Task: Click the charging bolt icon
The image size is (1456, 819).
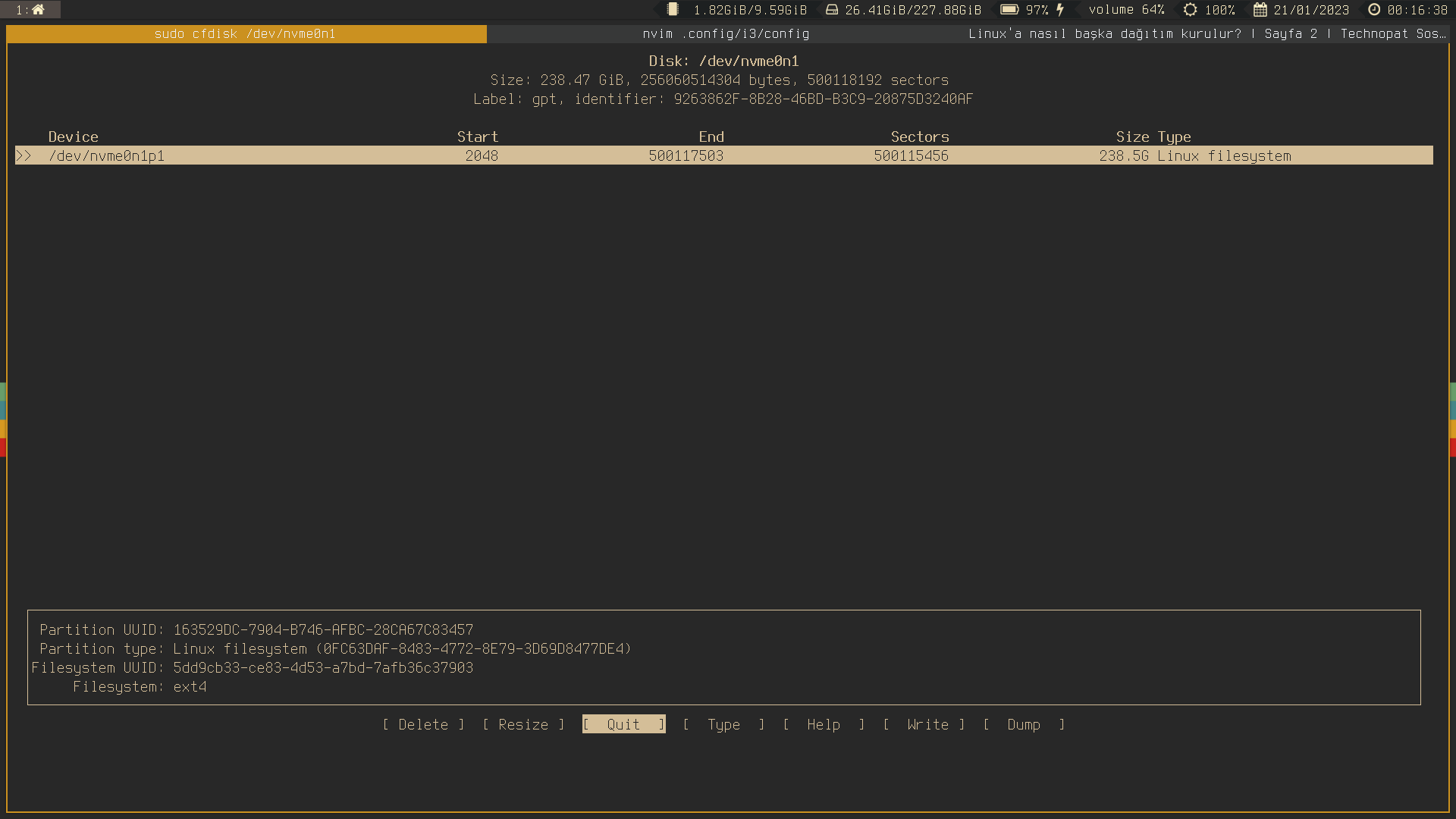Action: 1060,10
